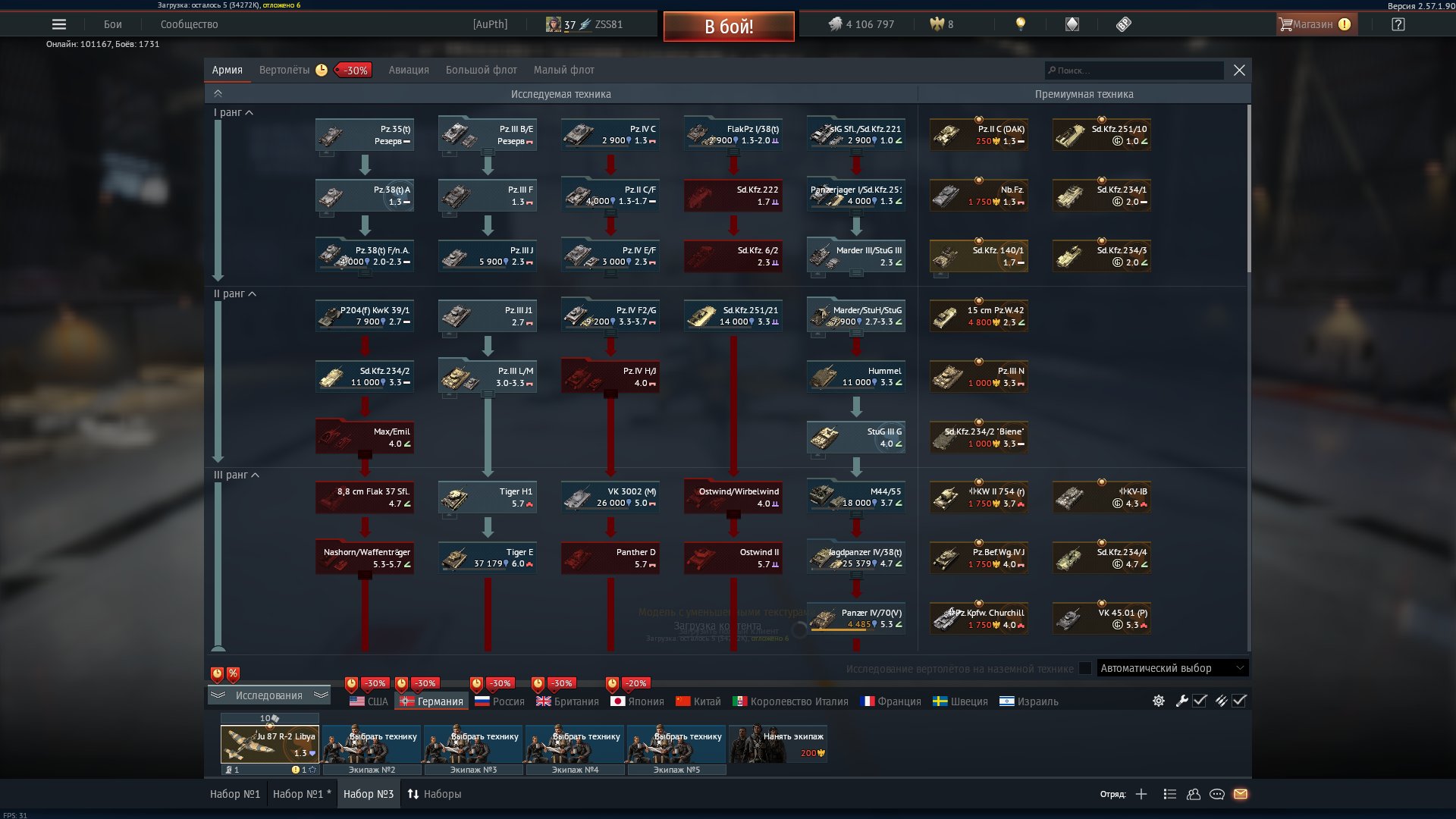
Task: Open the gear settings icon near the nation flags
Action: click(1159, 701)
